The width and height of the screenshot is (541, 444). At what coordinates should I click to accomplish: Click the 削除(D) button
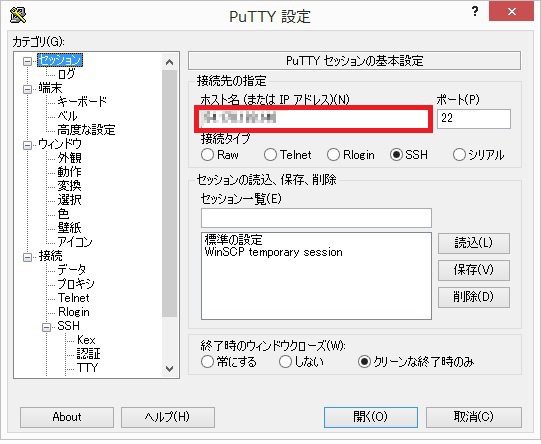[x=474, y=297]
